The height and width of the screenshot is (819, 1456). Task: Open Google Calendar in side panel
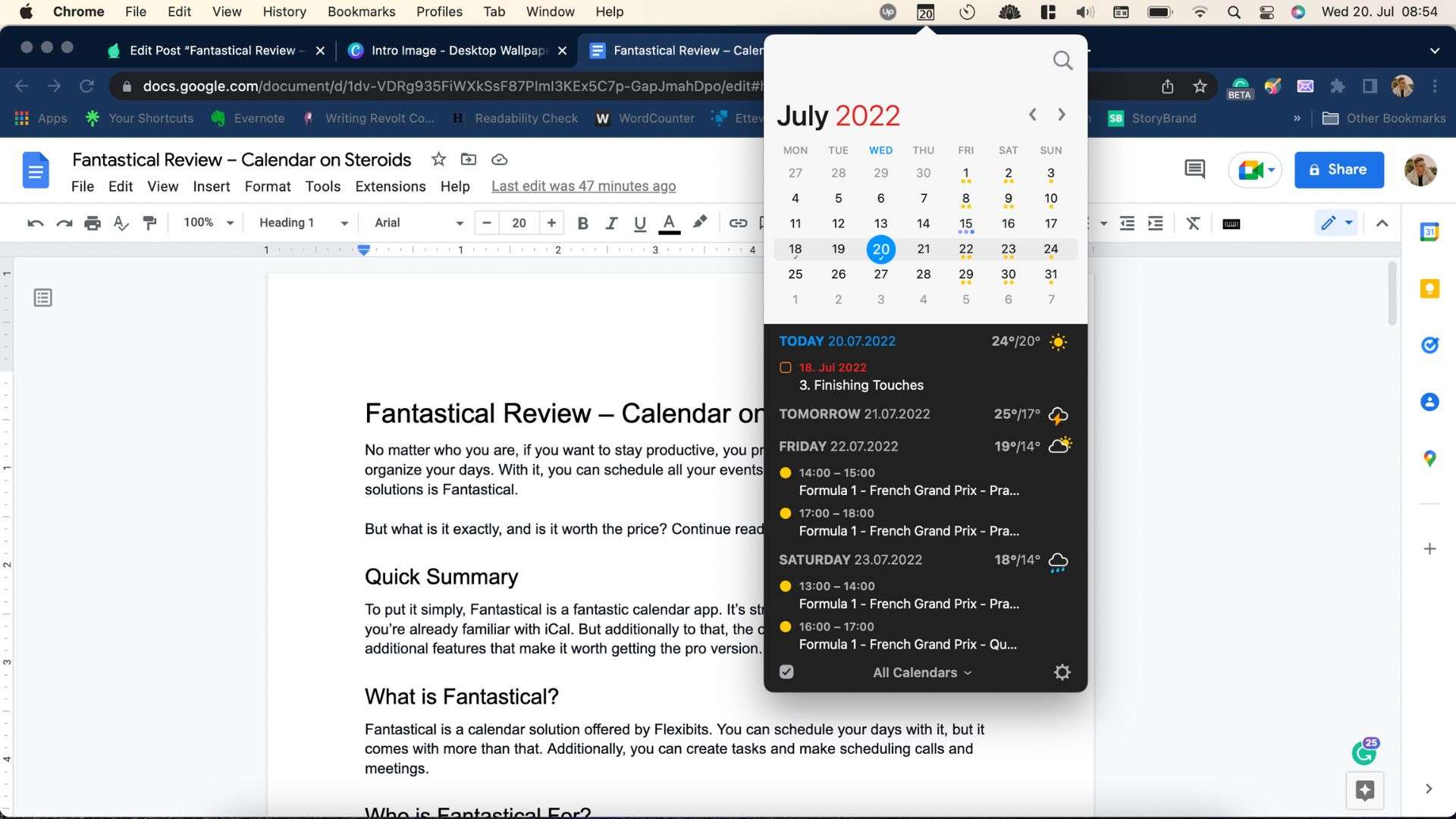tap(1429, 231)
